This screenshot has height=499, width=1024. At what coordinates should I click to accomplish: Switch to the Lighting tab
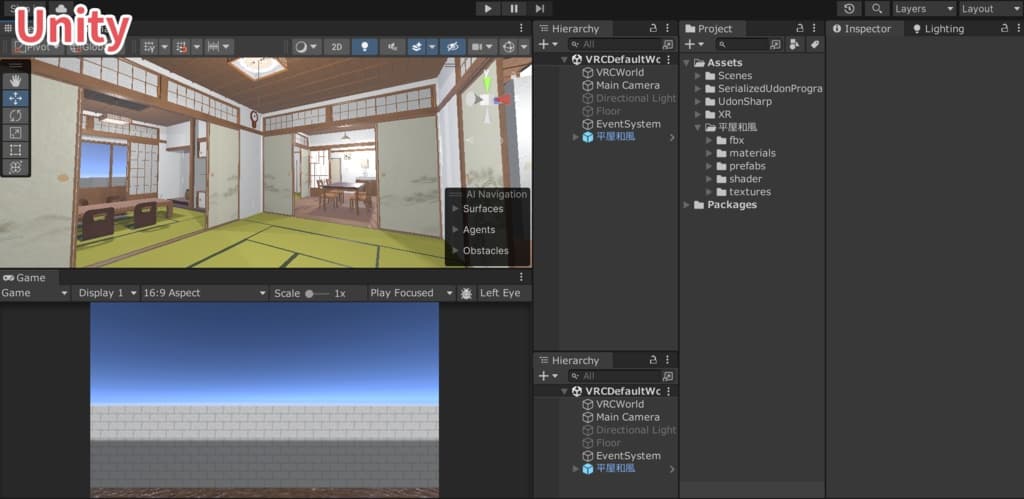pos(937,29)
